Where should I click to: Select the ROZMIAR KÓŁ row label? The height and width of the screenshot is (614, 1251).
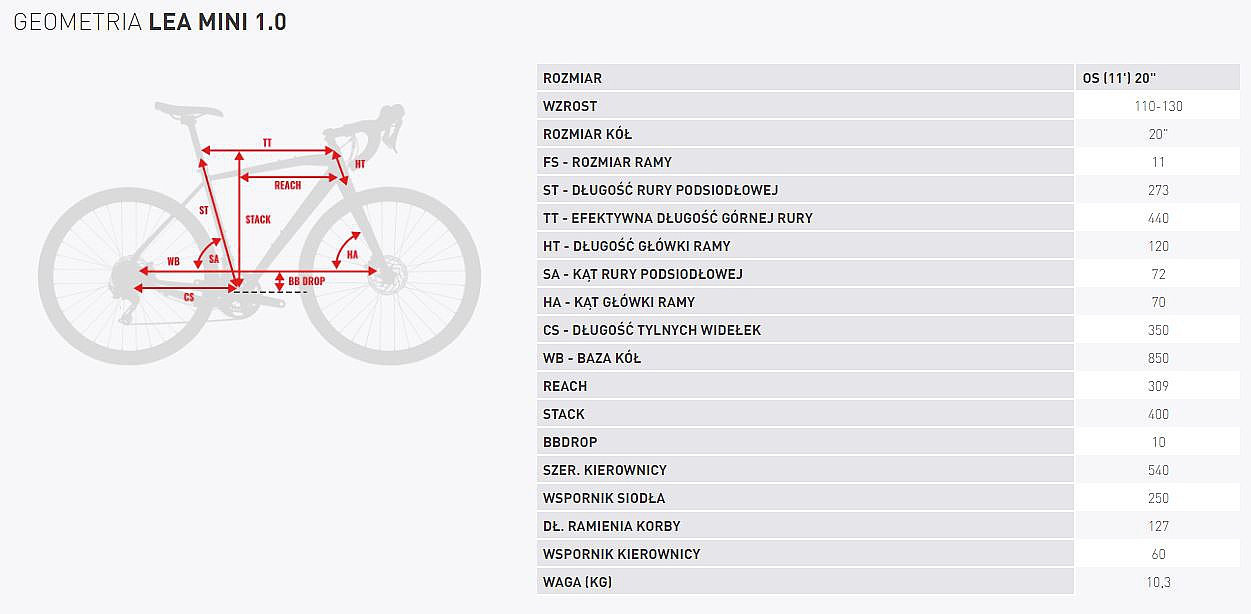[587, 134]
